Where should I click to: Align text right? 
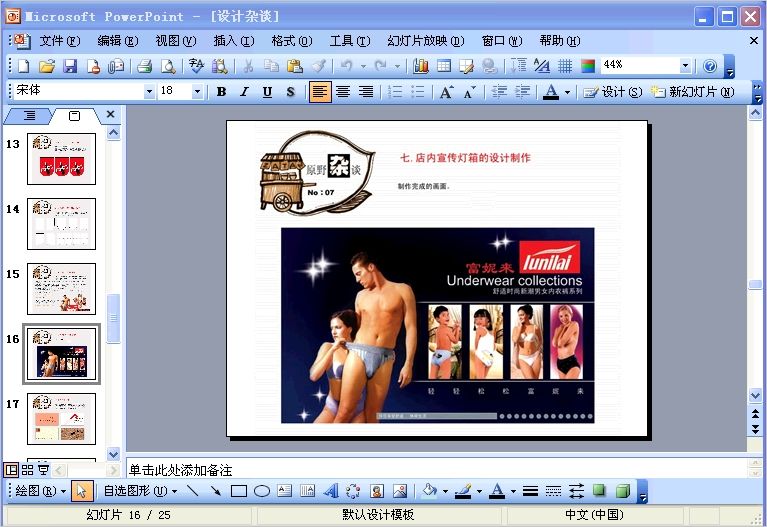[366, 92]
